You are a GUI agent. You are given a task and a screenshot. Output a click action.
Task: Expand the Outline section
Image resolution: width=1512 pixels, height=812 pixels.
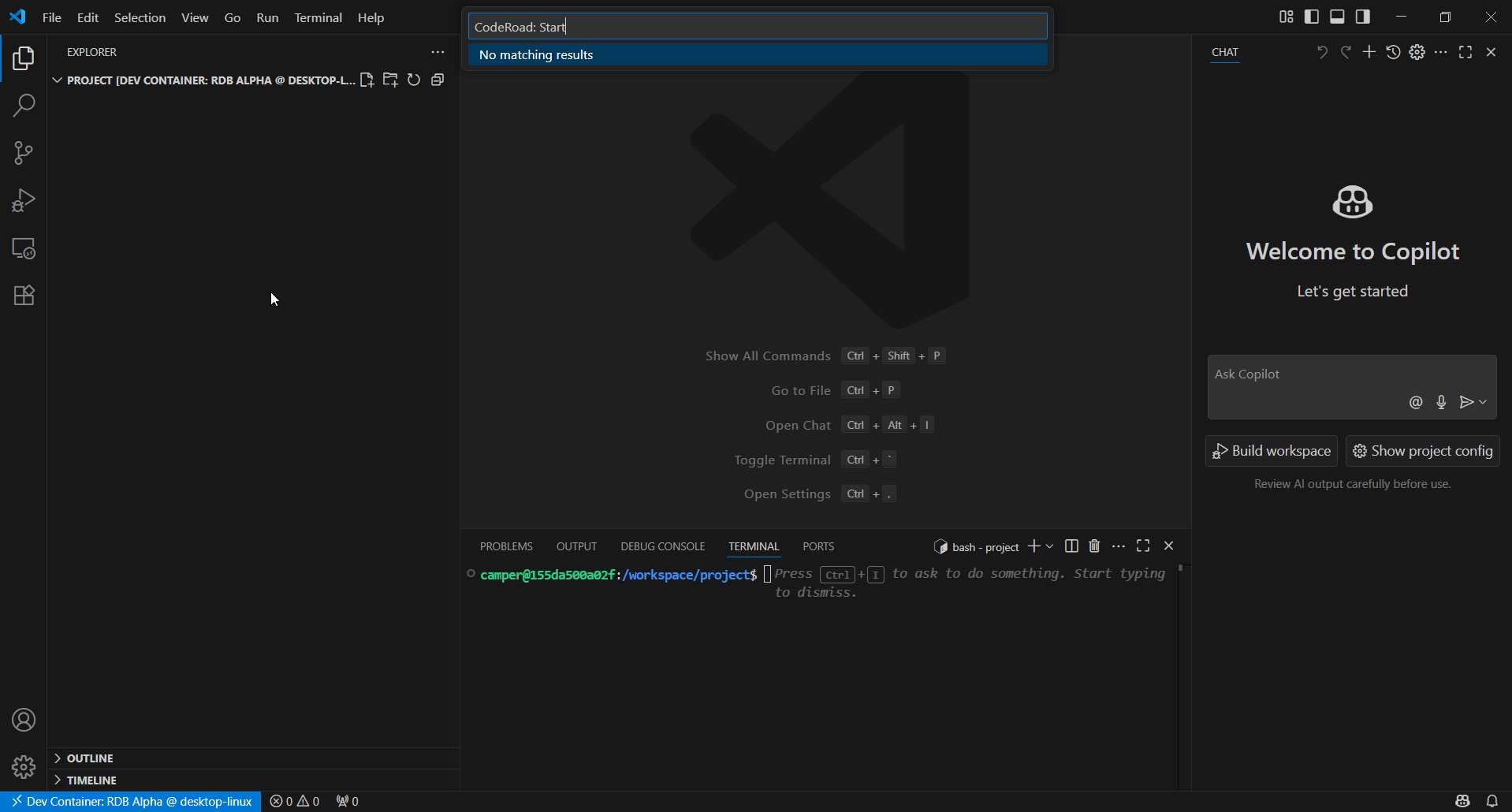click(x=253, y=758)
